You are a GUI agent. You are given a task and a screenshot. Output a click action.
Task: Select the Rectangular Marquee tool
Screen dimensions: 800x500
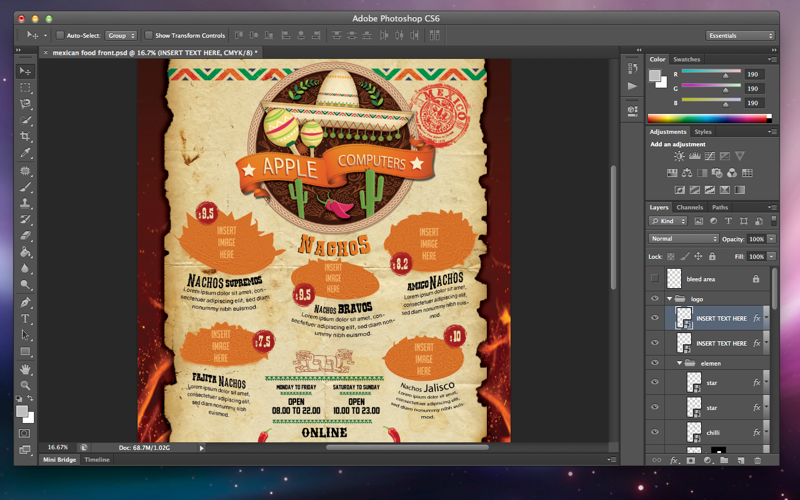pyautogui.click(x=24, y=88)
